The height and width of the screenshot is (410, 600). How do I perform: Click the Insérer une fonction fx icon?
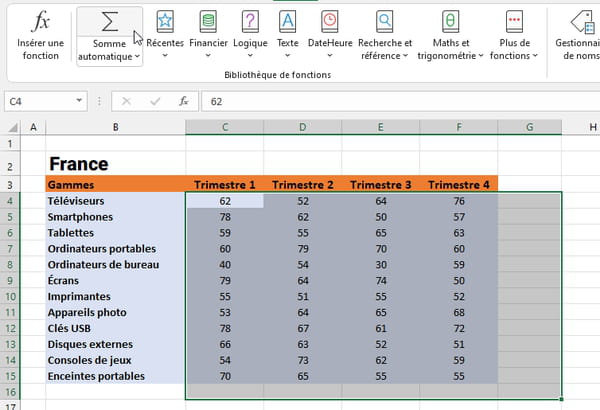click(x=41, y=21)
